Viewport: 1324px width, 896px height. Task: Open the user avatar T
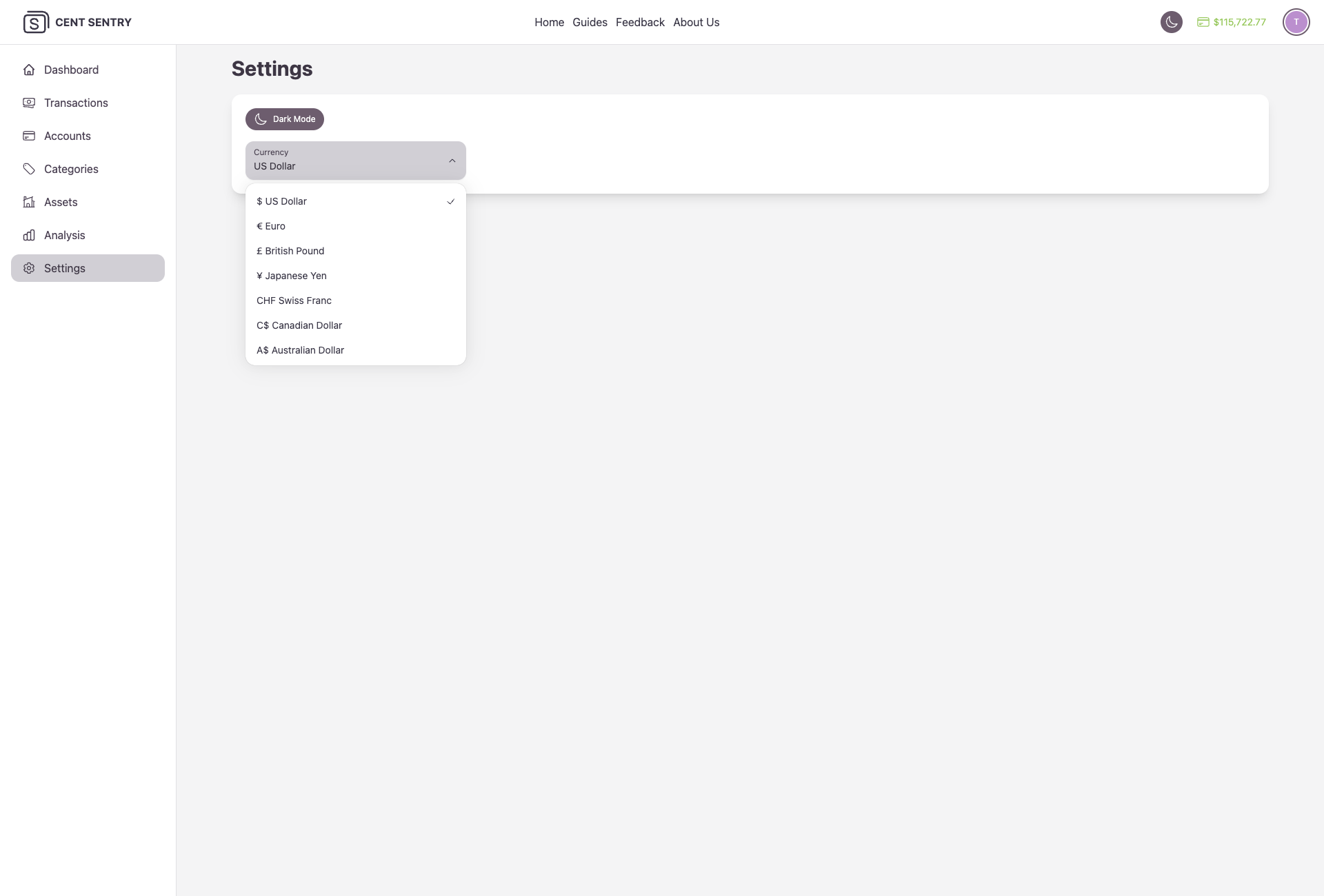[x=1296, y=22]
